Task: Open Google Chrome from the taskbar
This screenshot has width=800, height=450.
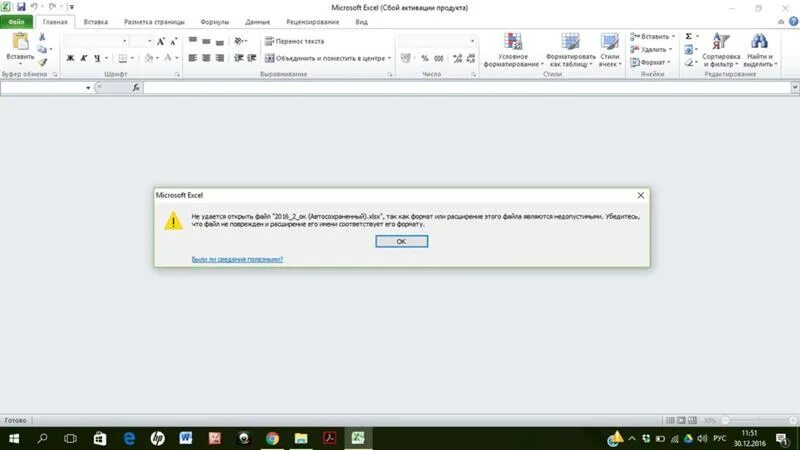Action: 272,438
